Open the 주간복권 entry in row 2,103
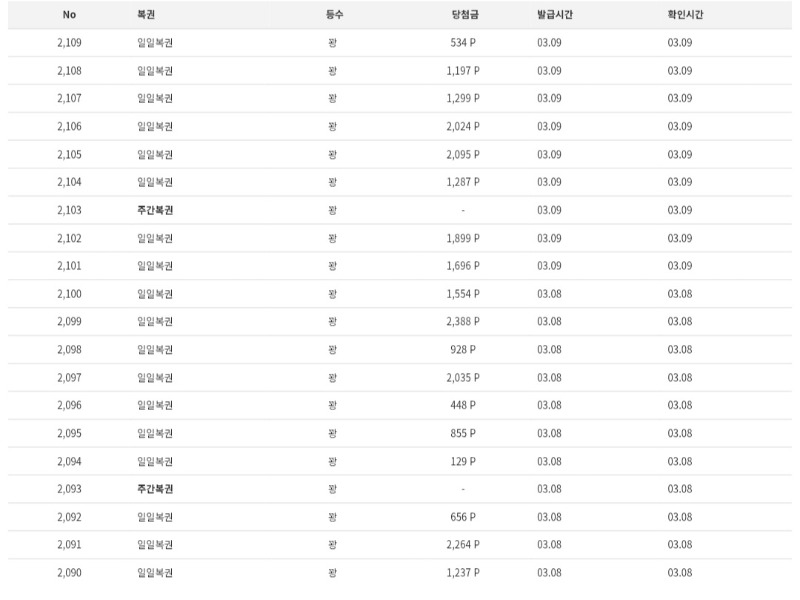The height and width of the screenshot is (600, 800). [155, 210]
